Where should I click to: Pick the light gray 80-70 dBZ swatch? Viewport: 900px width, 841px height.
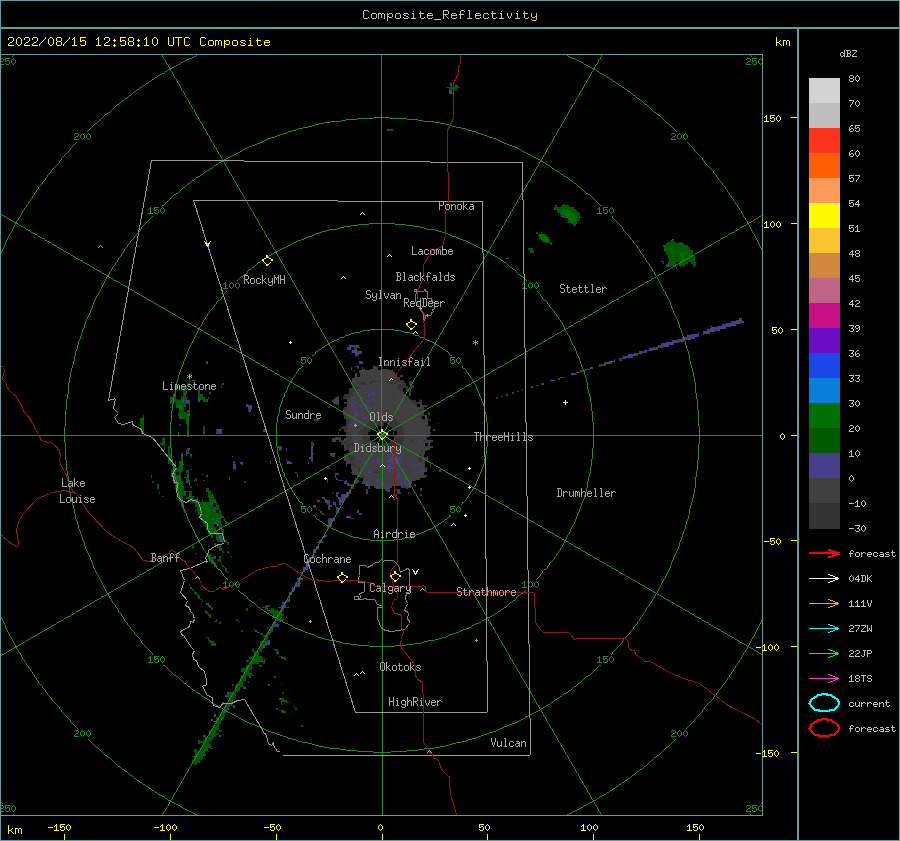(824, 91)
